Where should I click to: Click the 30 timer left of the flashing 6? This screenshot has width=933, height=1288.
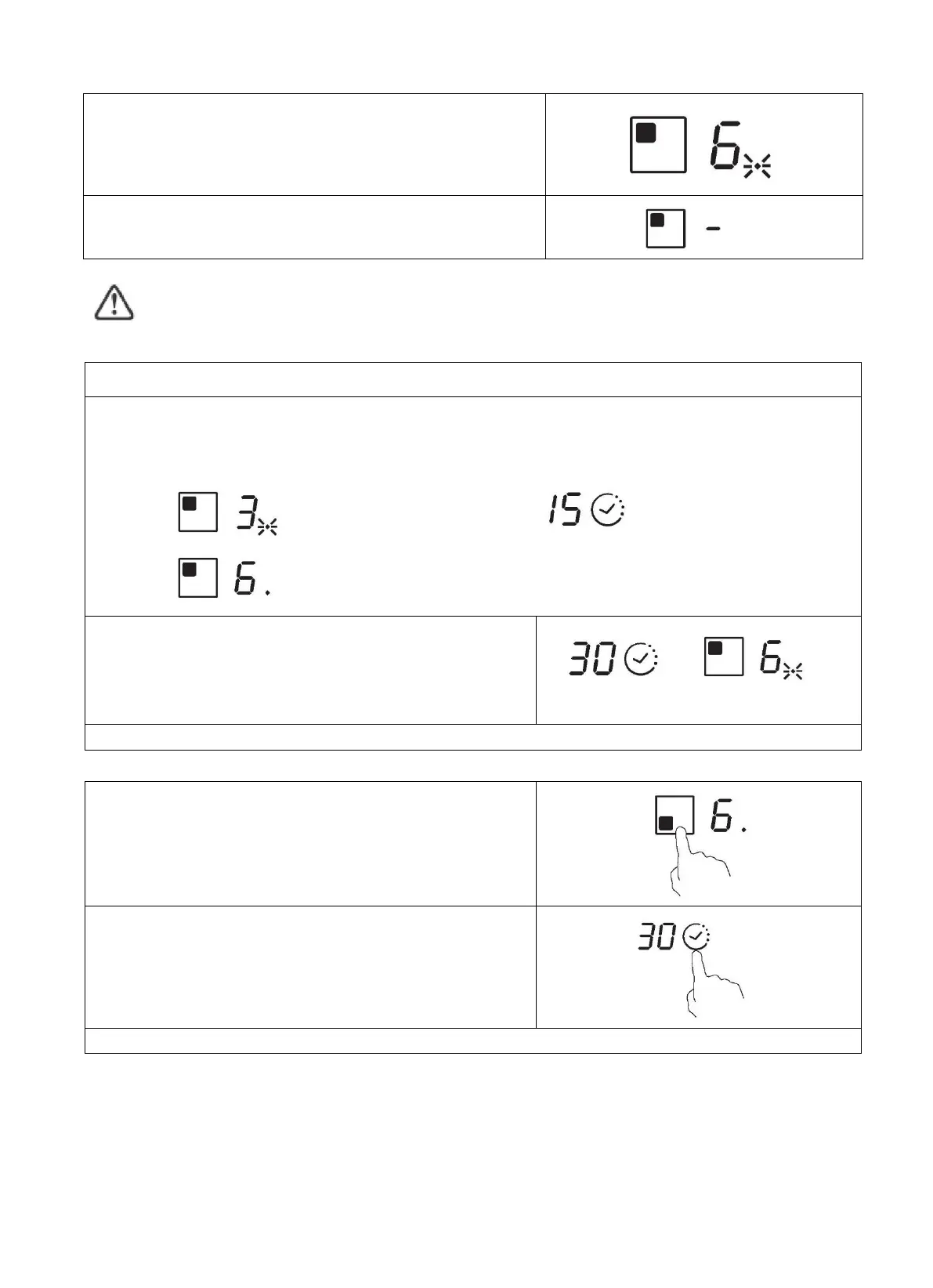592,660
